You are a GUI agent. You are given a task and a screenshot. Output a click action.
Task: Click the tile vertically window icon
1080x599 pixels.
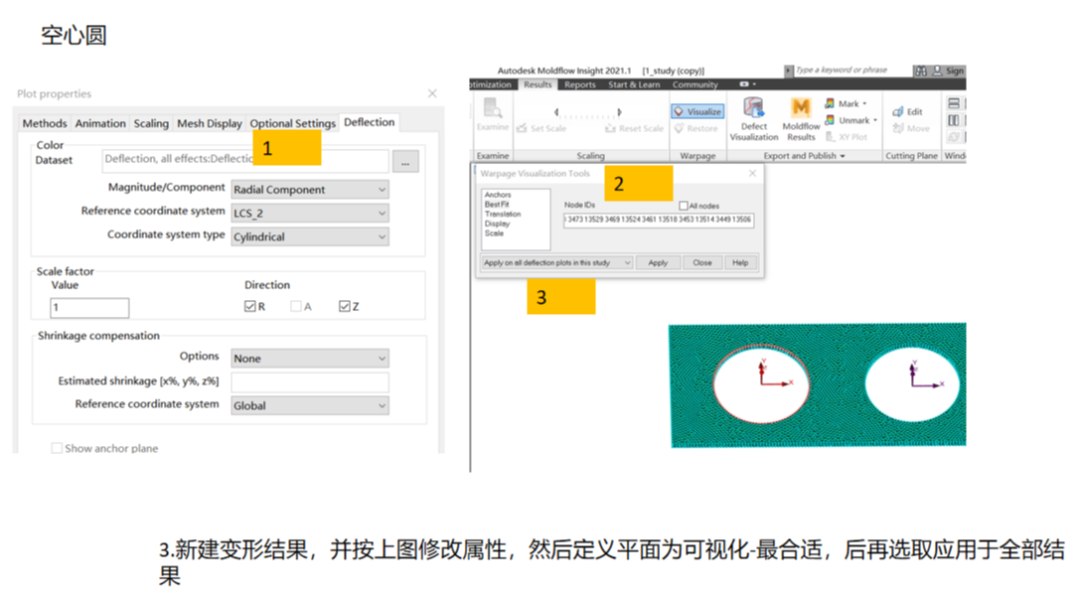(x=954, y=120)
